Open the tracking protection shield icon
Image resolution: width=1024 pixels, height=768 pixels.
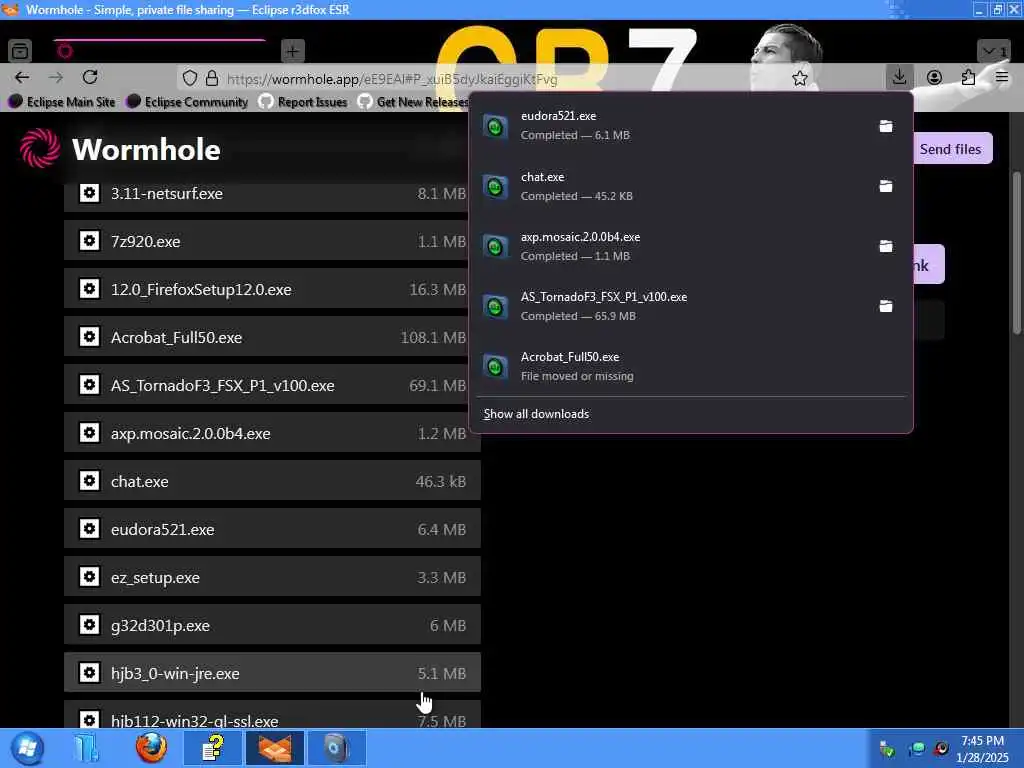tap(189, 79)
